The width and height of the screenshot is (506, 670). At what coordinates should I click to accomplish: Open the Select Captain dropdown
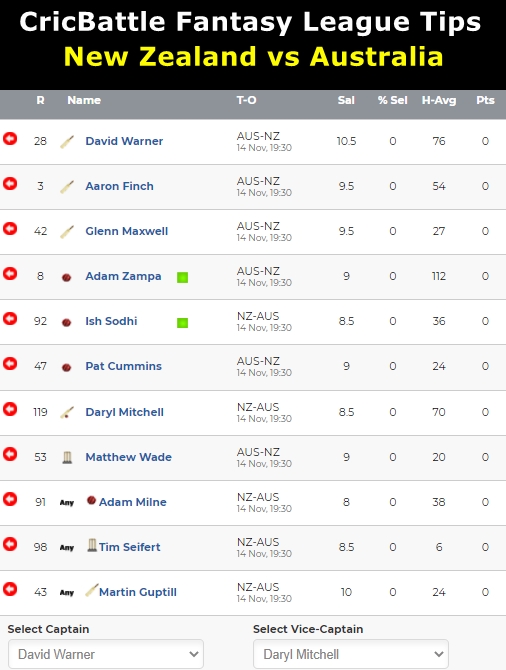pyautogui.click(x=106, y=654)
